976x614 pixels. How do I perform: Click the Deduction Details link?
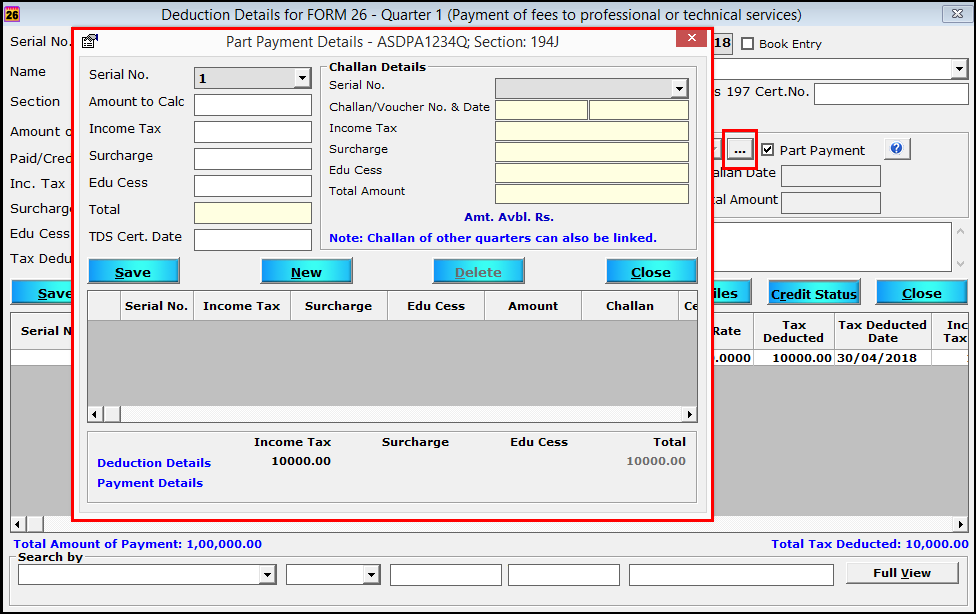pyautogui.click(x=153, y=463)
